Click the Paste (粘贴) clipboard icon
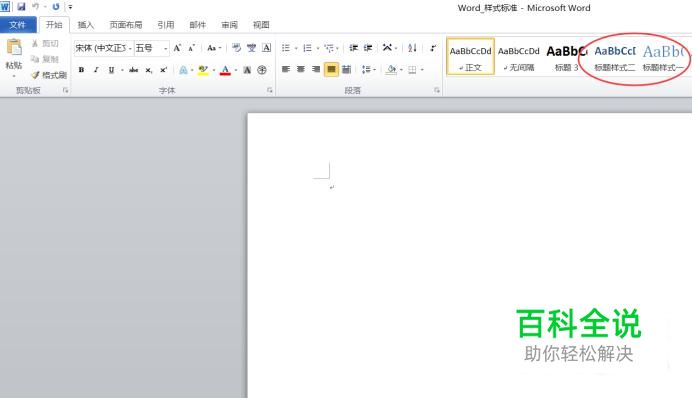The width and height of the screenshot is (692, 398). (14, 48)
